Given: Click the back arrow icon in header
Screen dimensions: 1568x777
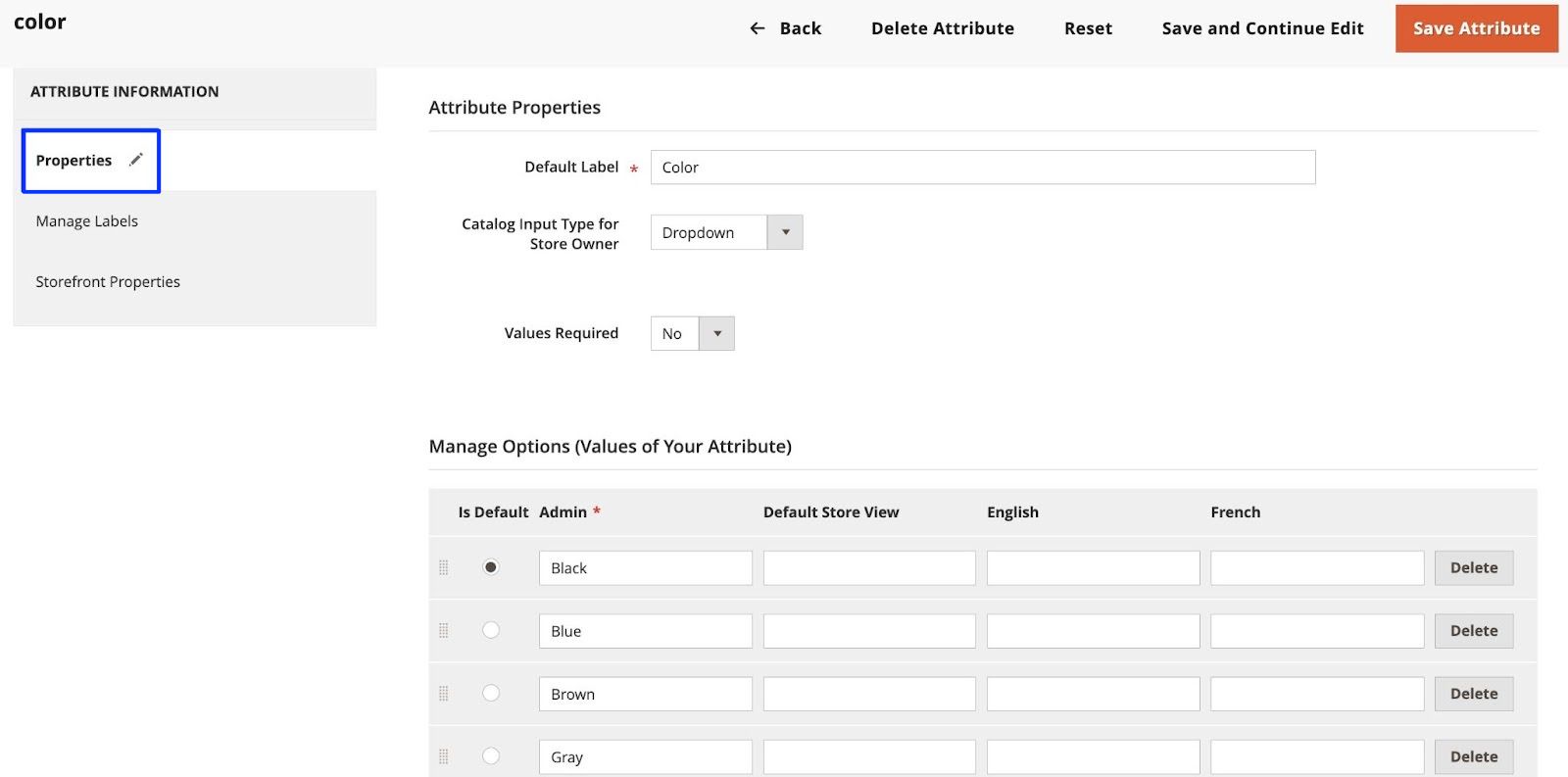Looking at the screenshot, I should tap(757, 28).
